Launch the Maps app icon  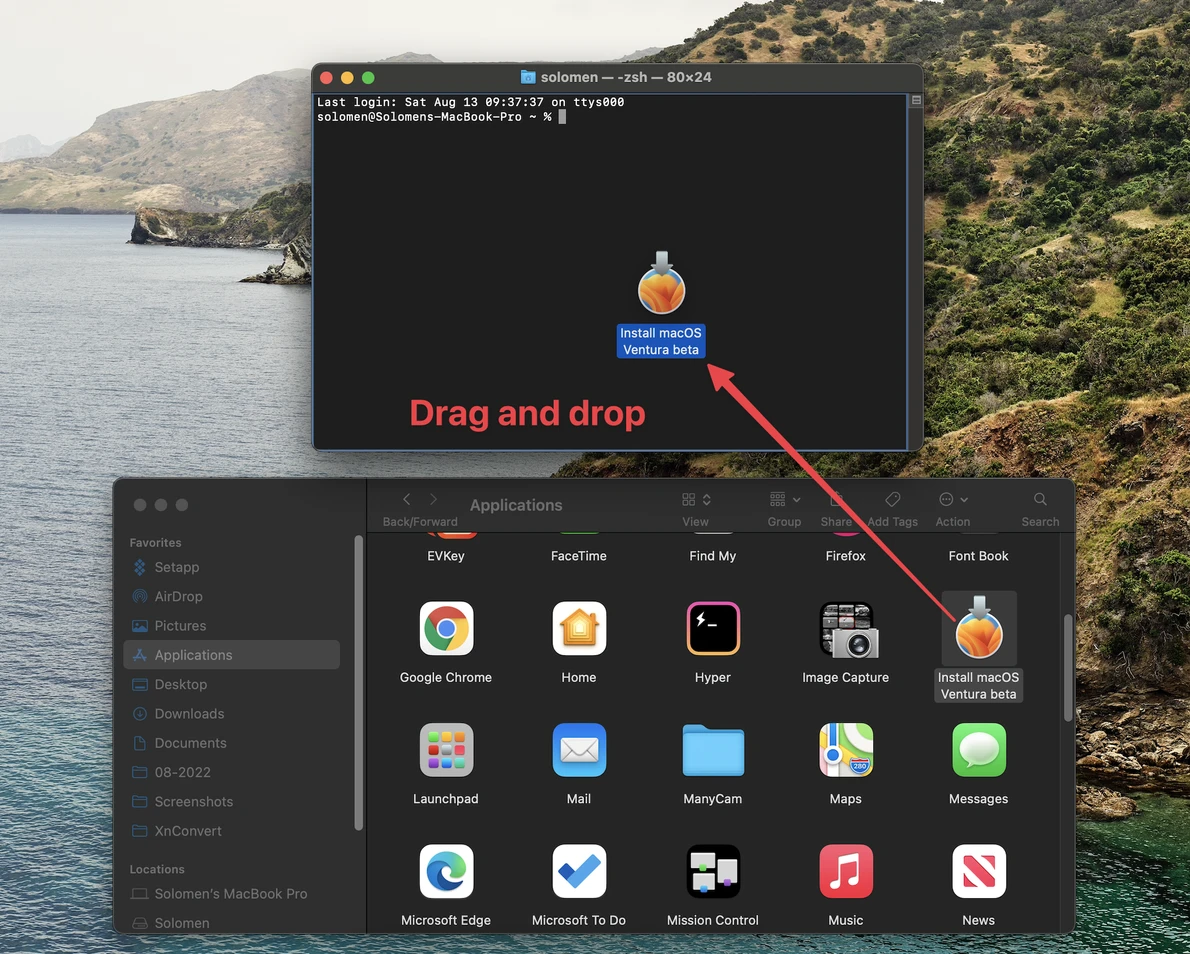845,750
